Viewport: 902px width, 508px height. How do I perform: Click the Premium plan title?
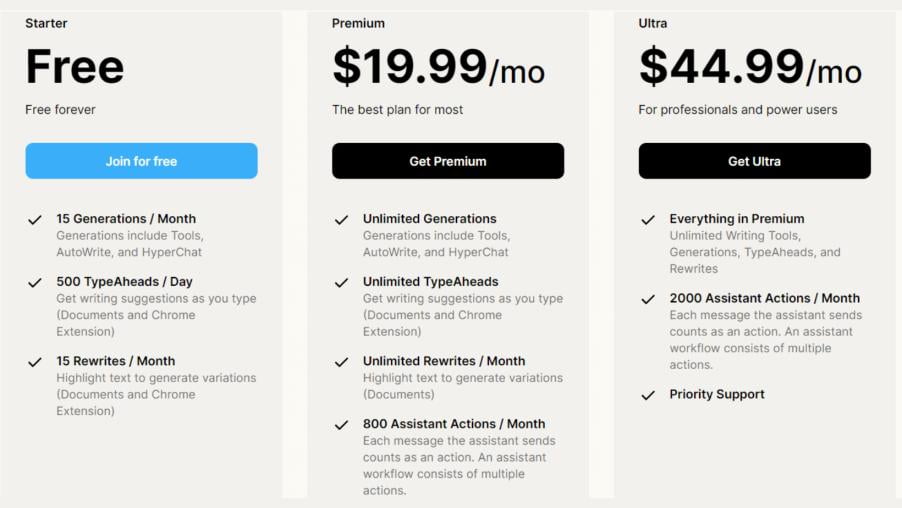pos(358,23)
